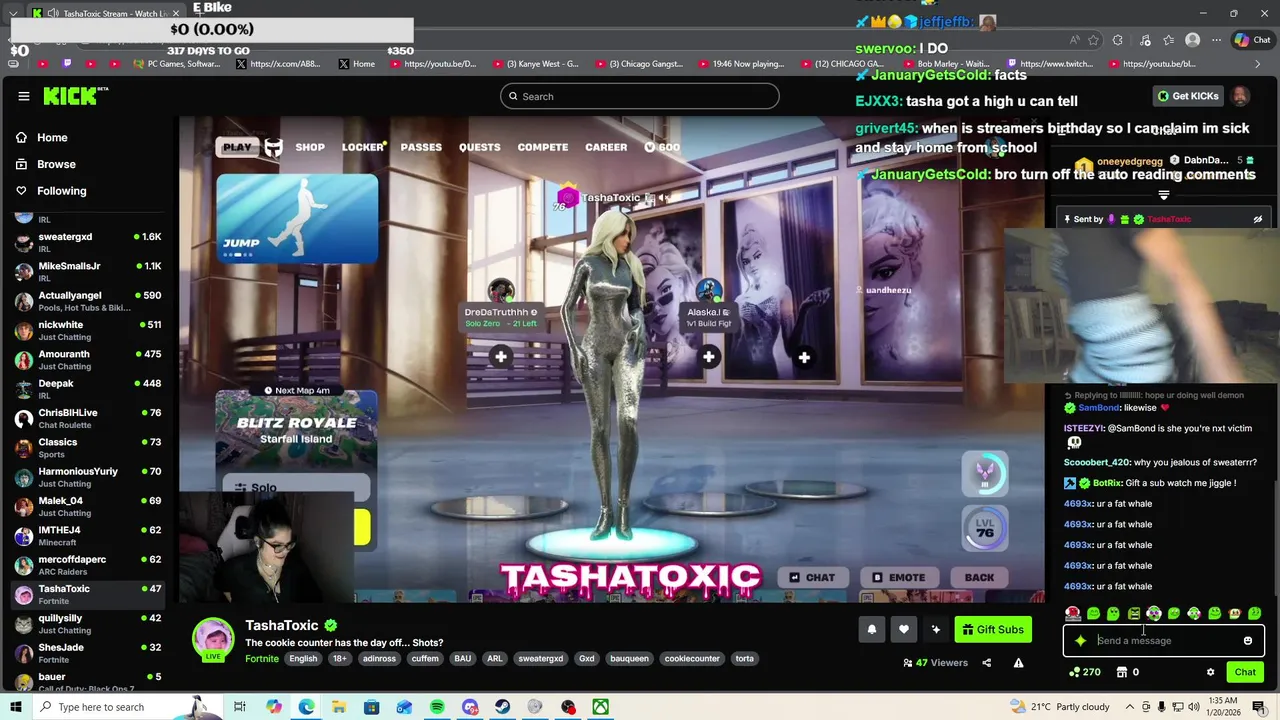Expand the pinned gift banner chevron
The width and height of the screenshot is (1280, 720).
click(x=1163, y=195)
